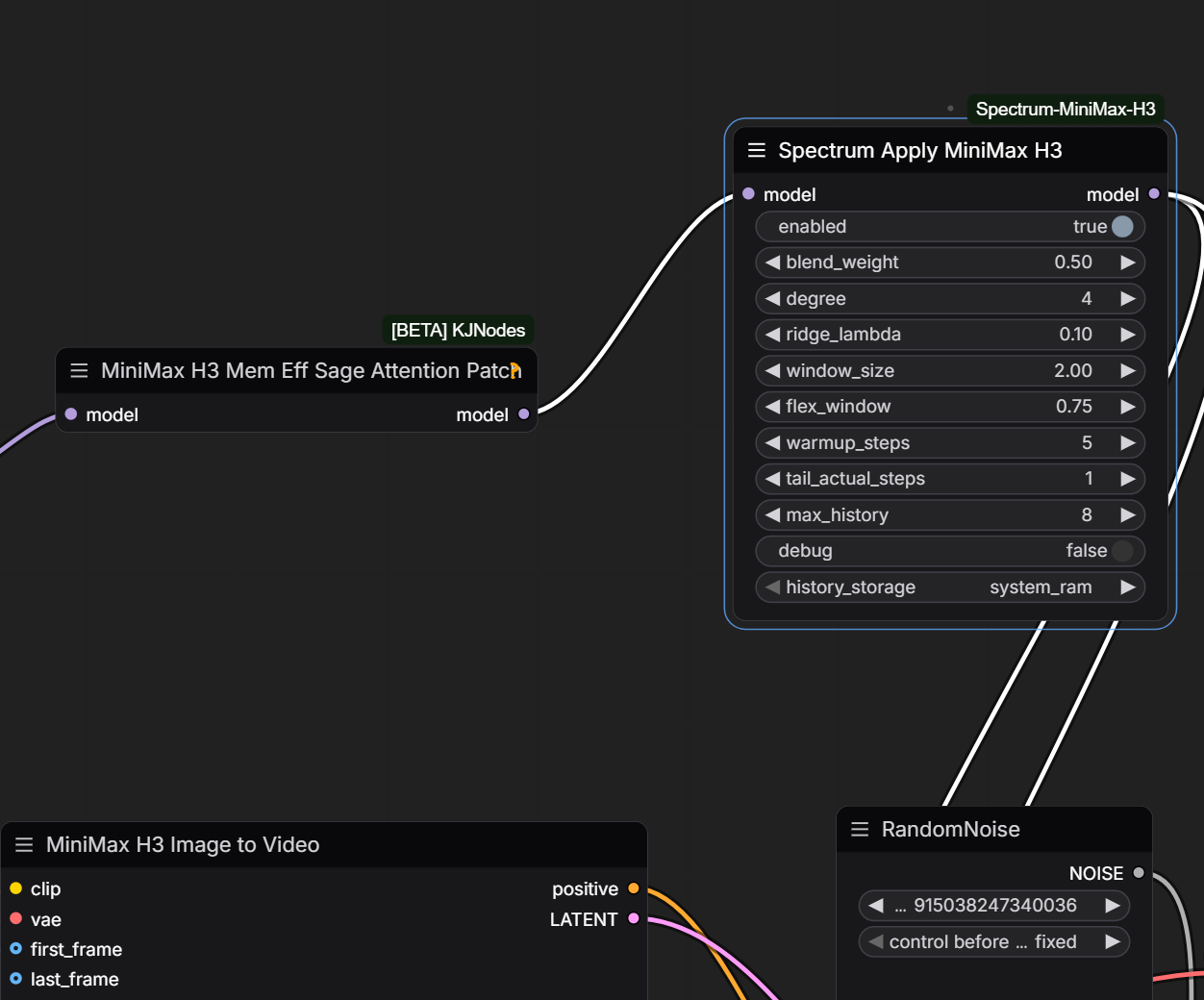Image resolution: width=1204 pixels, height=1000 pixels.
Task: Click the [BETA] KJNodes badge
Action: (458, 330)
